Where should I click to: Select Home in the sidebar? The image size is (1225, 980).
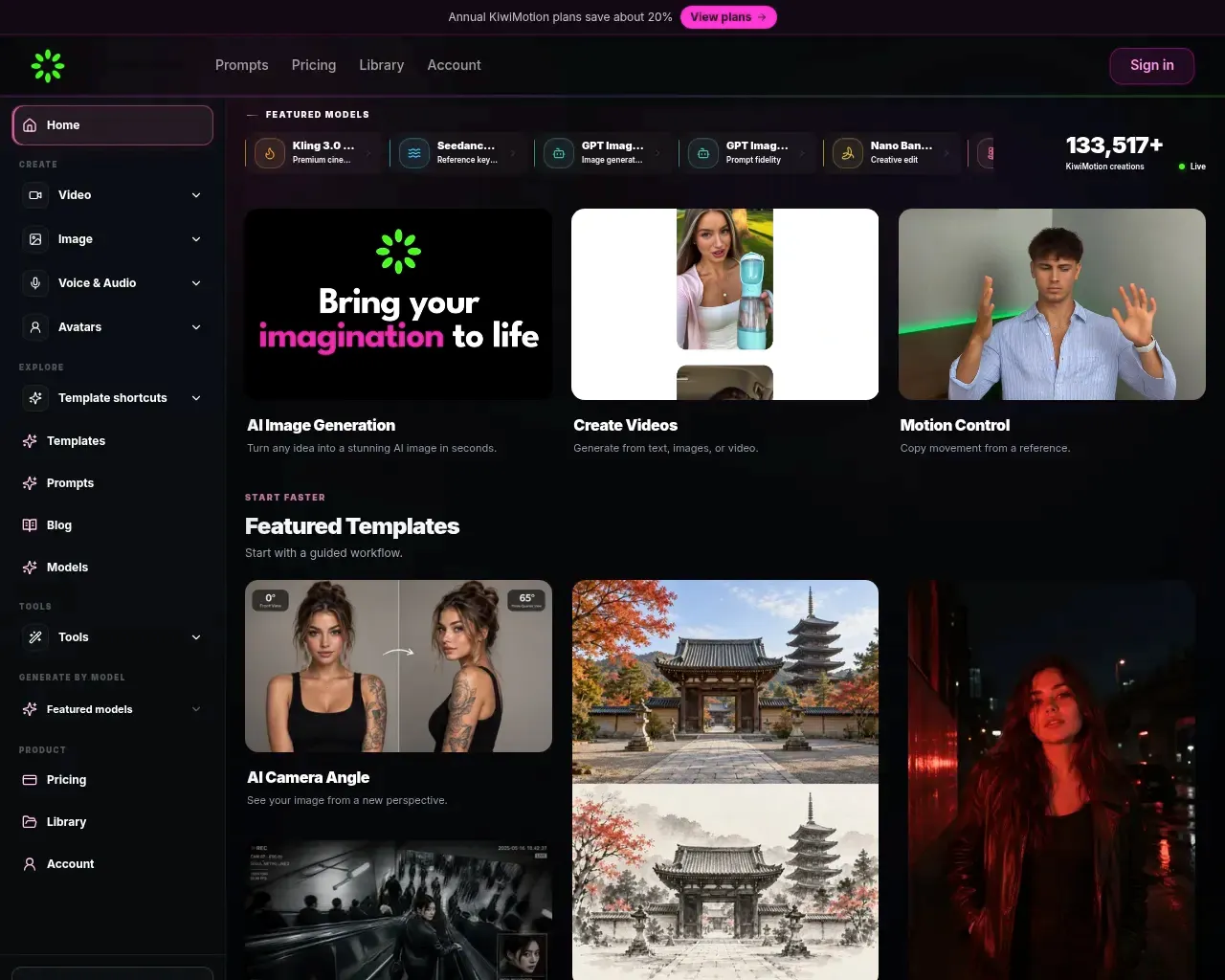click(113, 125)
